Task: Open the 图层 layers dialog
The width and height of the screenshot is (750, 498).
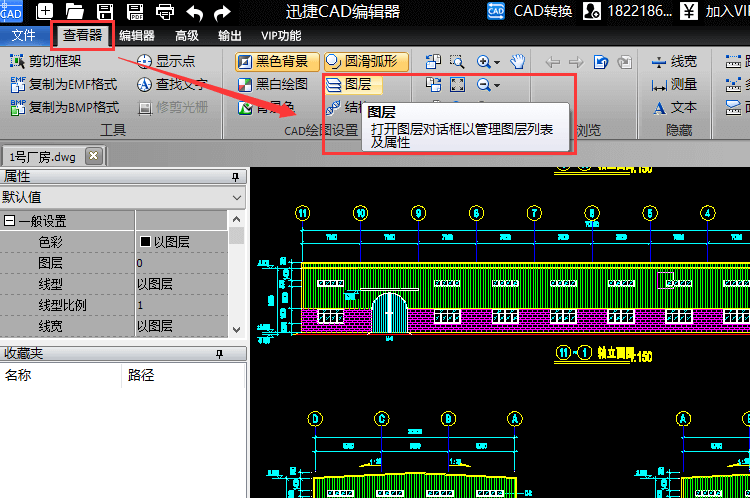Action: (353, 85)
